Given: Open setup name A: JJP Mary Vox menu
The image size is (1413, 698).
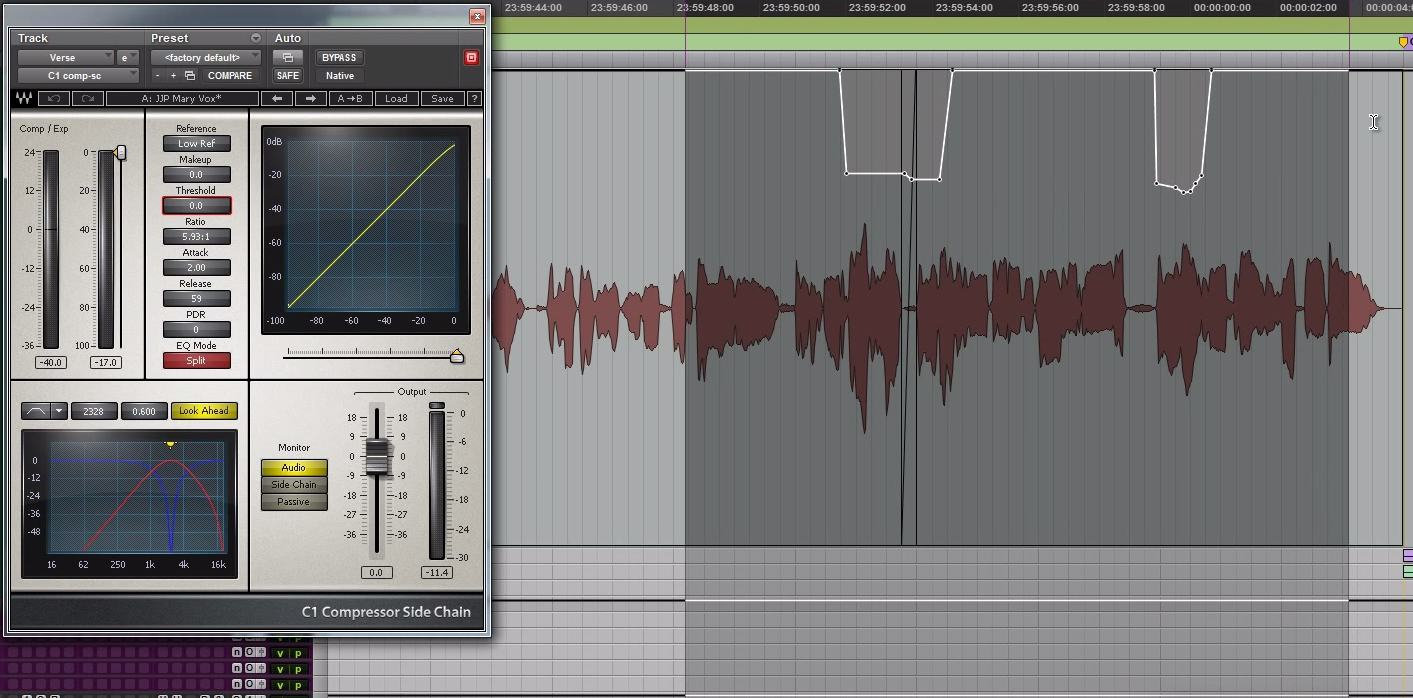Looking at the screenshot, I should click(182, 99).
